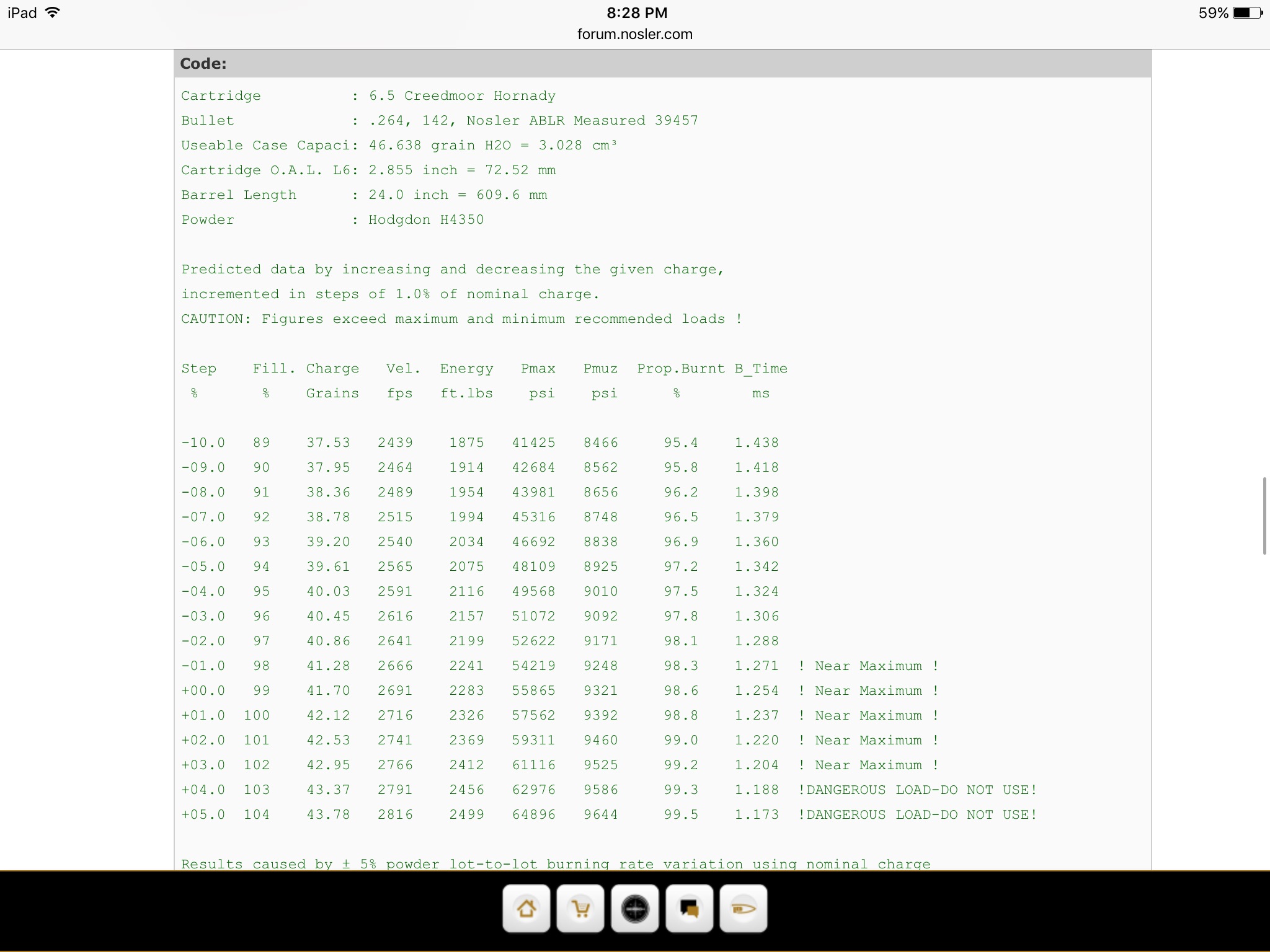
Task: Select charge value 37.53 in first row
Action: pos(328,443)
